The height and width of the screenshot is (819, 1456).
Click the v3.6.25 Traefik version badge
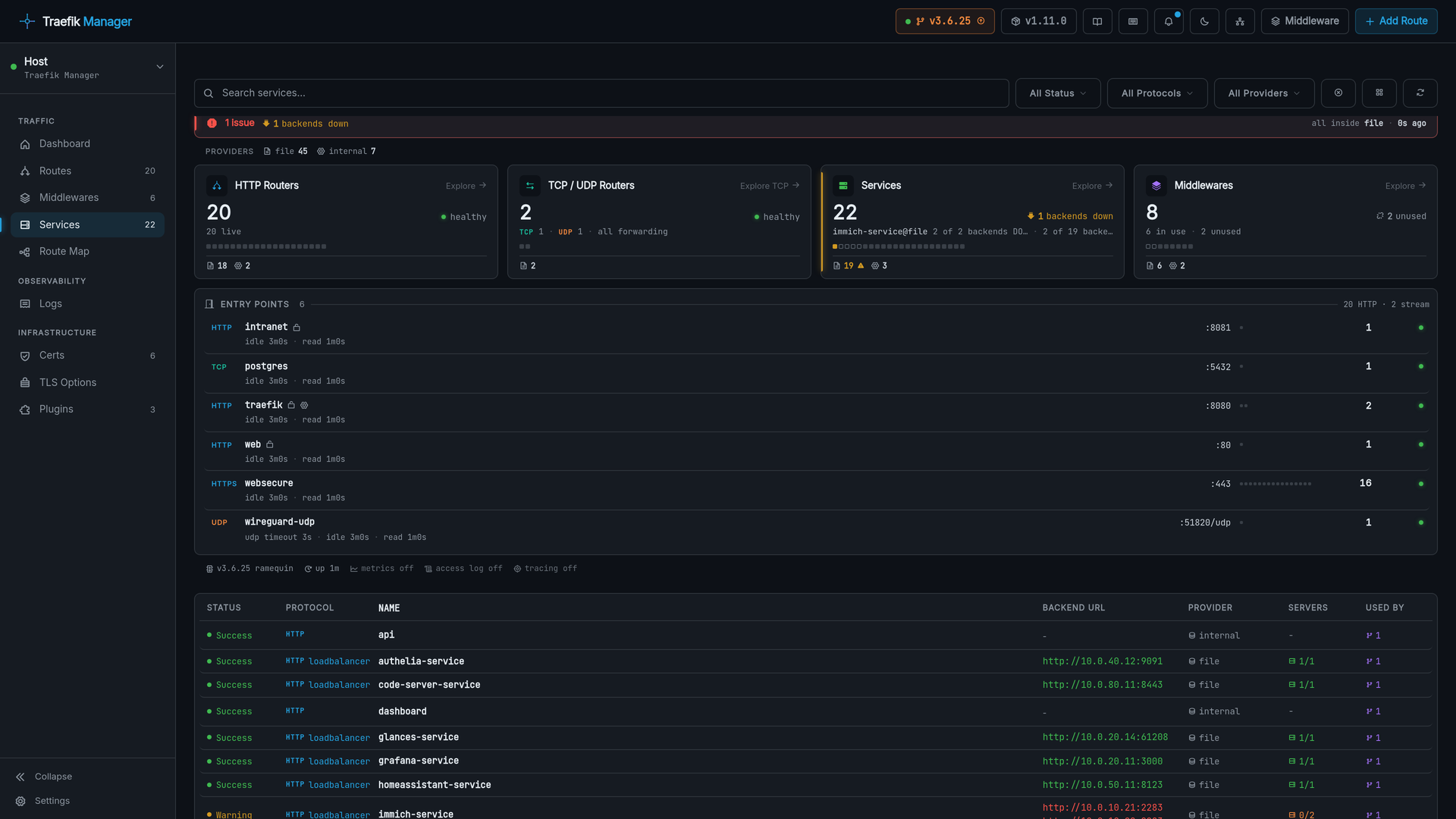945,21
